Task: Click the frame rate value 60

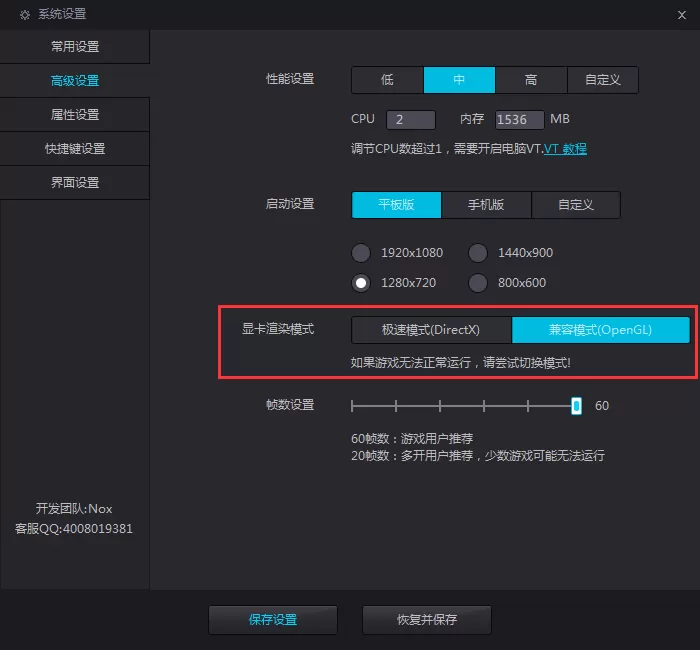Action: coord(602,406)
